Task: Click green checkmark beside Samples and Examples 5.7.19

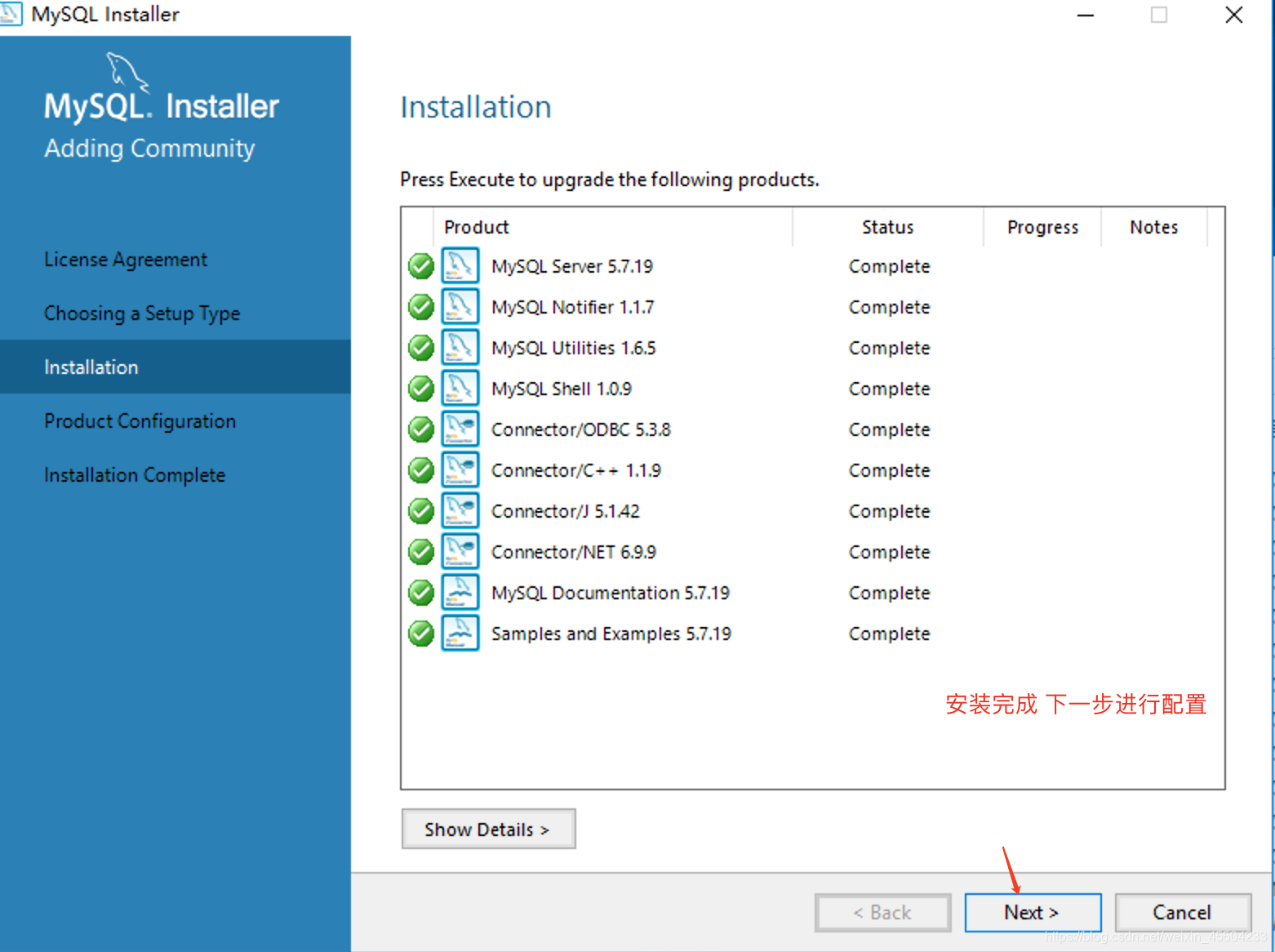Action: 421,634
